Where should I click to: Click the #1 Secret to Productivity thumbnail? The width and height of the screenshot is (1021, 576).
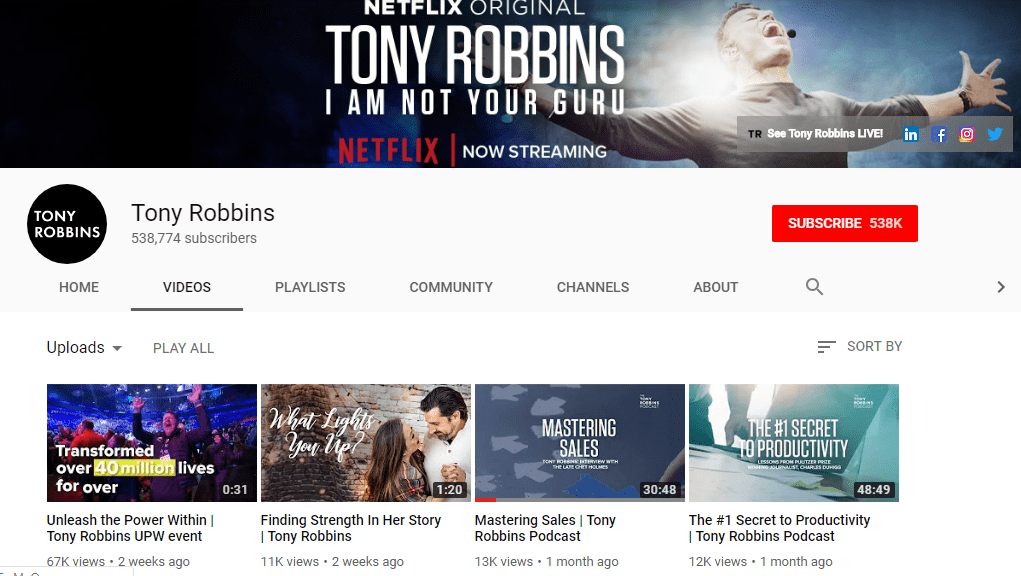[x=794, y=443]
